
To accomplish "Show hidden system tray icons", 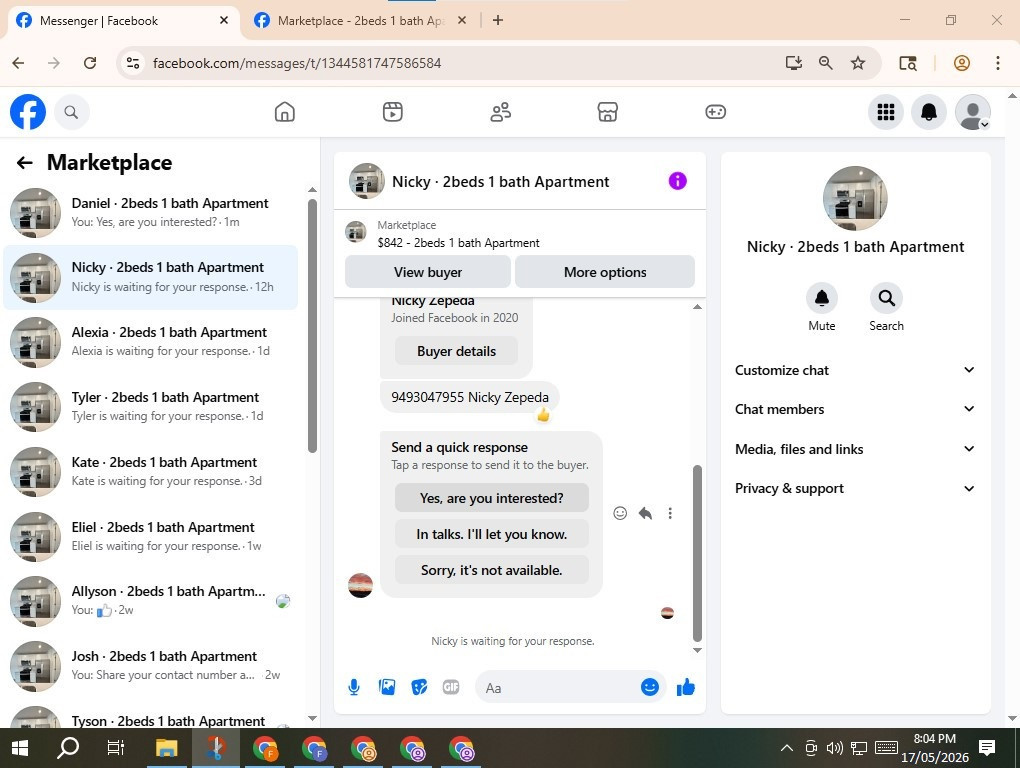I will 786,748.
